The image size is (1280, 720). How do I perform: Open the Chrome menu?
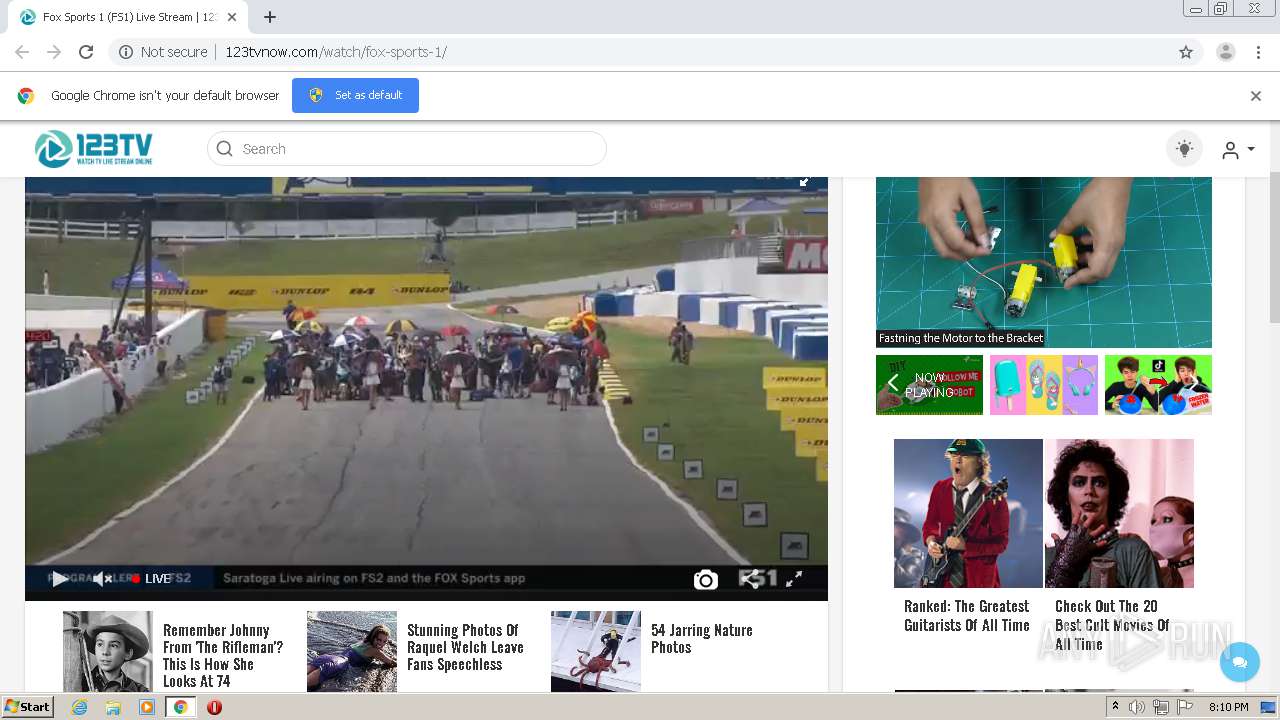point(1259,52)
